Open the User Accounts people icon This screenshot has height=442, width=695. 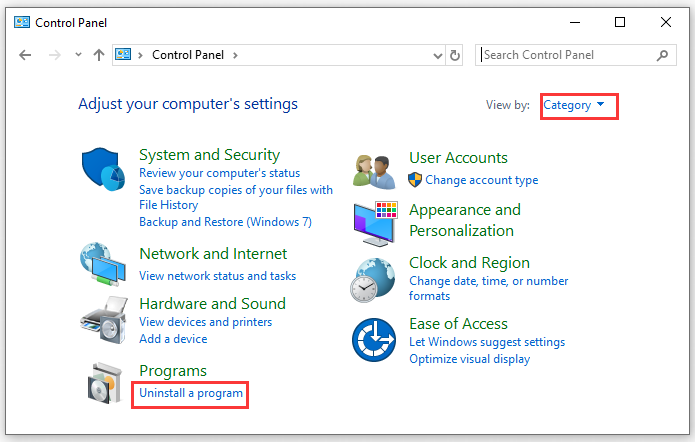click(x=374, y=172)
